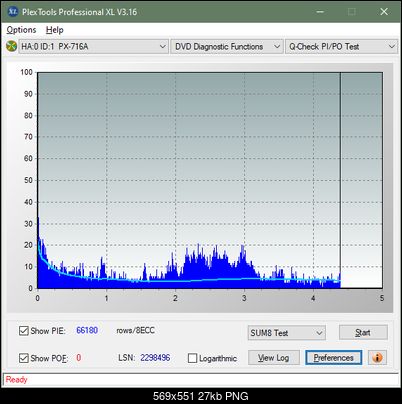
Task: Click the PIE value 66180
Action: click(87, 330)
